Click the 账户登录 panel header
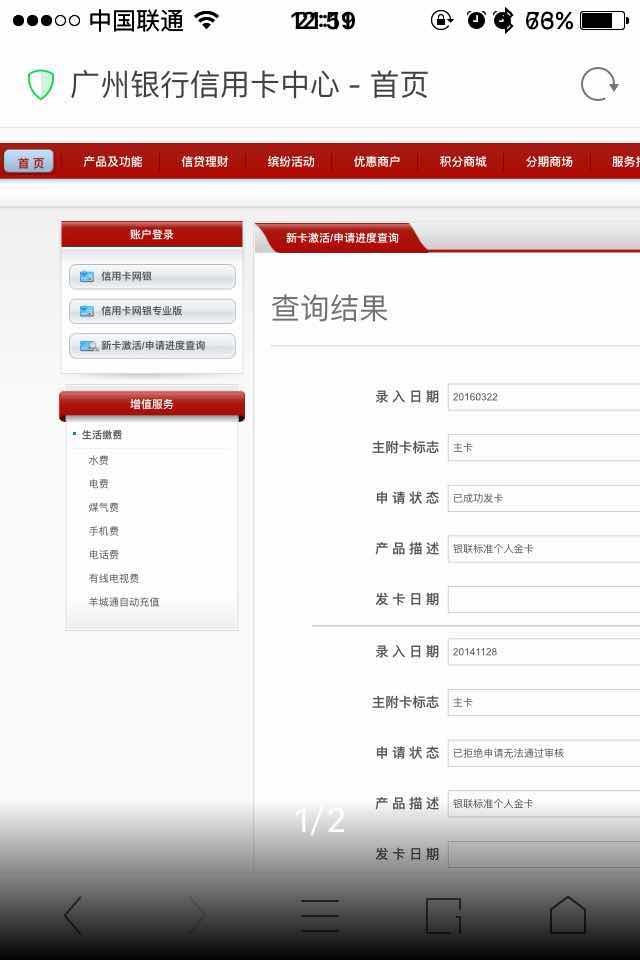The image size is (640, 960). coord(152,234)
